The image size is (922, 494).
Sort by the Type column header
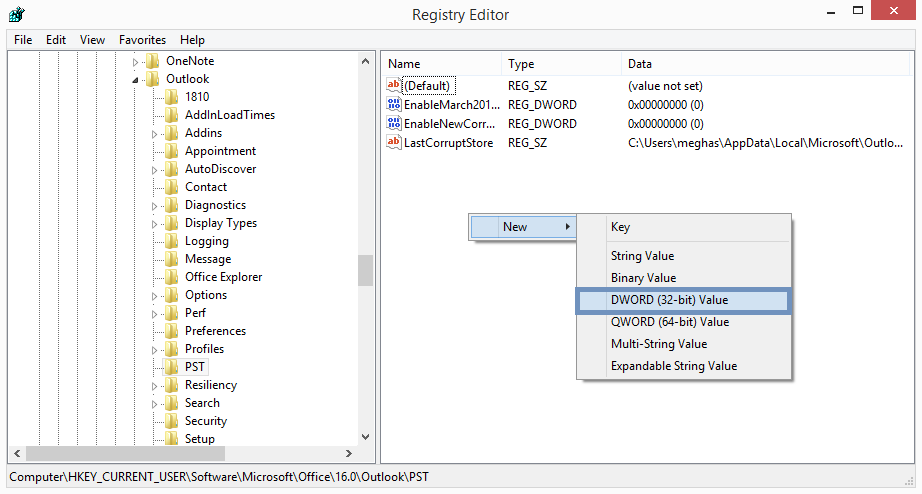click(x=562, y=64)
